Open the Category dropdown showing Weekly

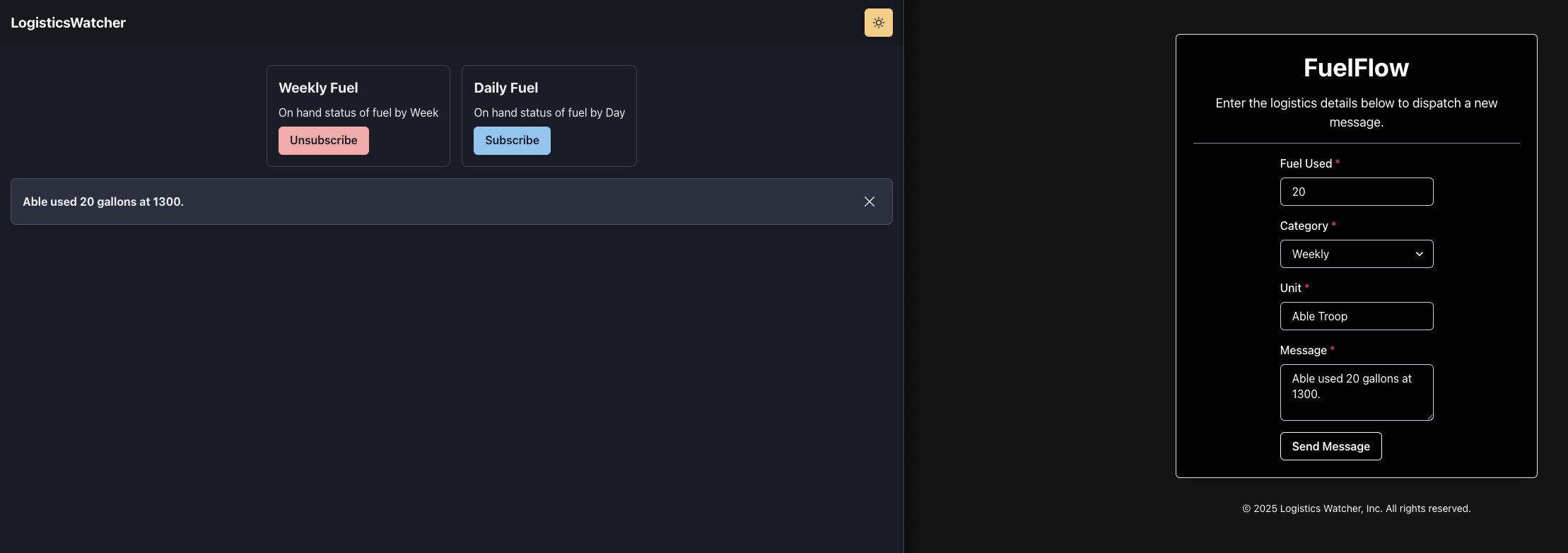click(x=1356, y=254)
